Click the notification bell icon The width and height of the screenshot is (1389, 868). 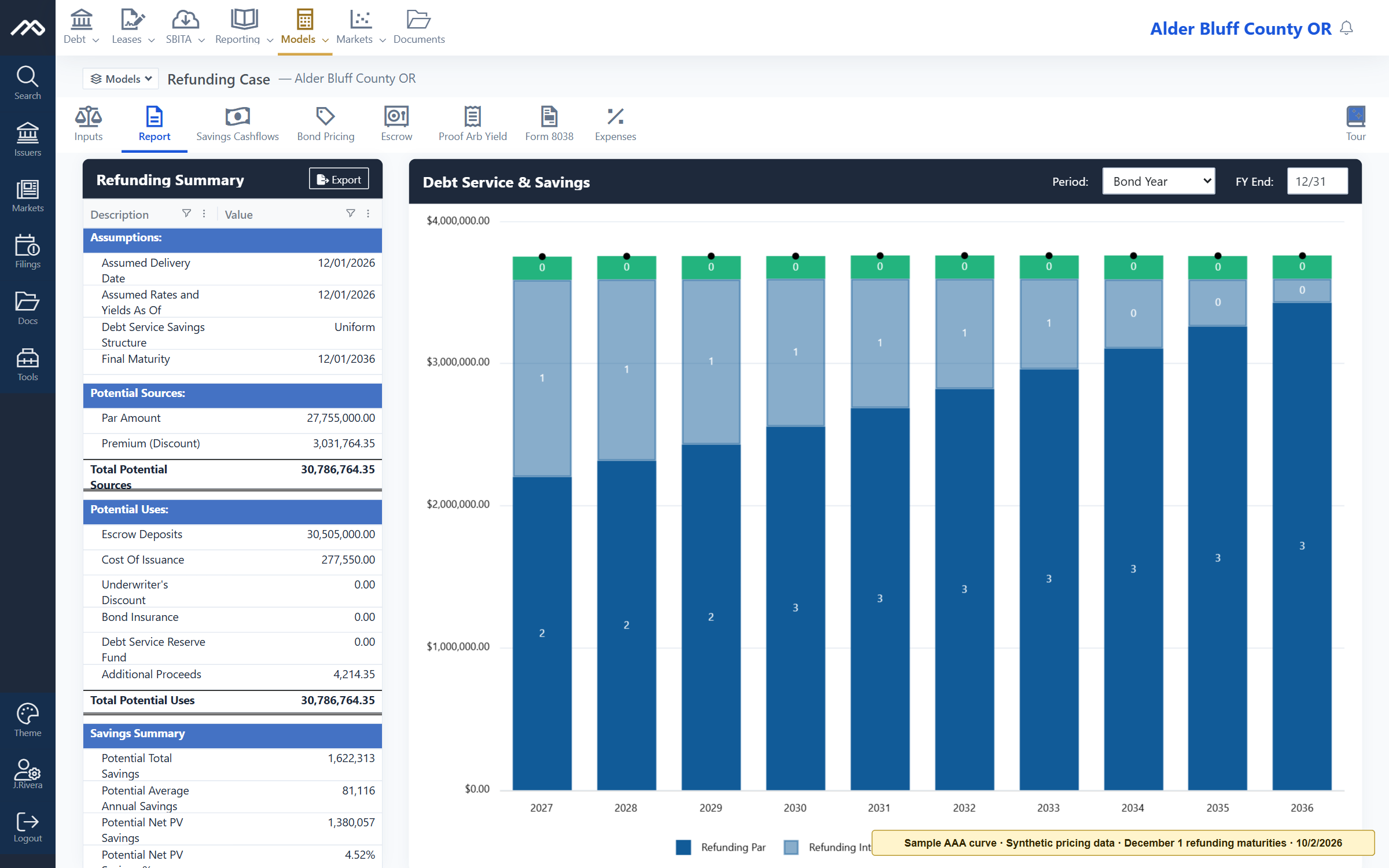click(1347, 28)
